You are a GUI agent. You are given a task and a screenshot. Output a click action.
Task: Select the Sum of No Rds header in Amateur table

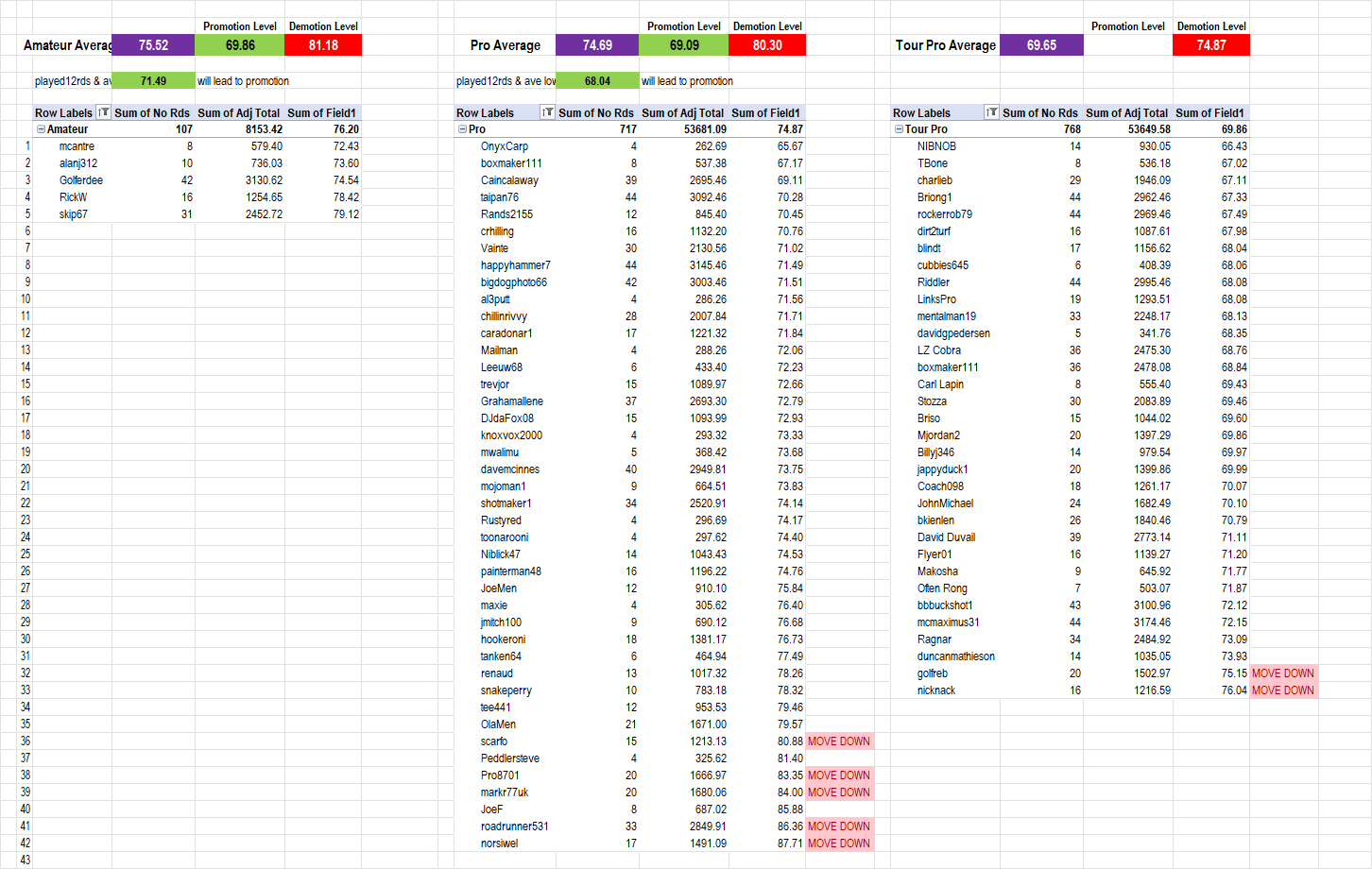click(152, 112)
